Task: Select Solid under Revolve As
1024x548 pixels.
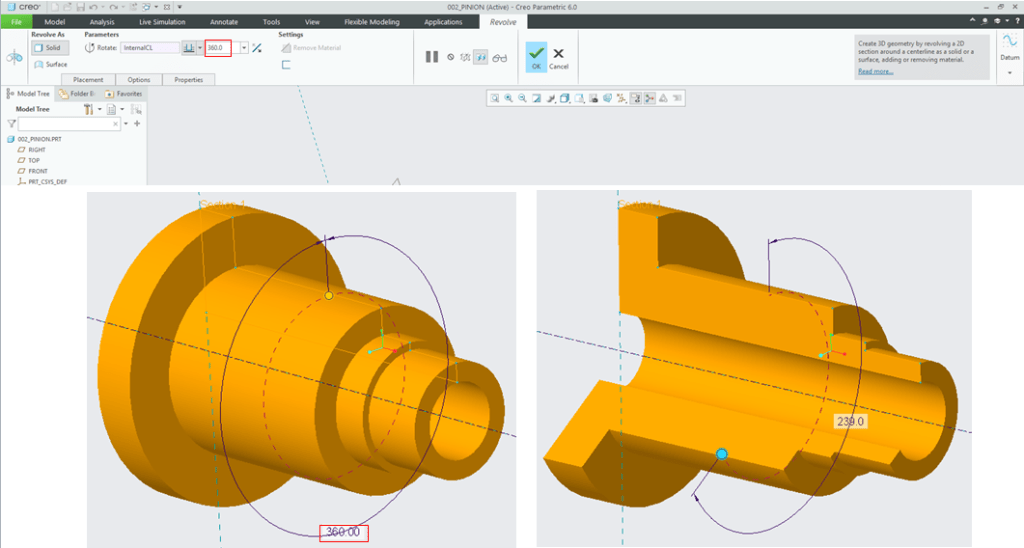Action: tap(50, 48)
